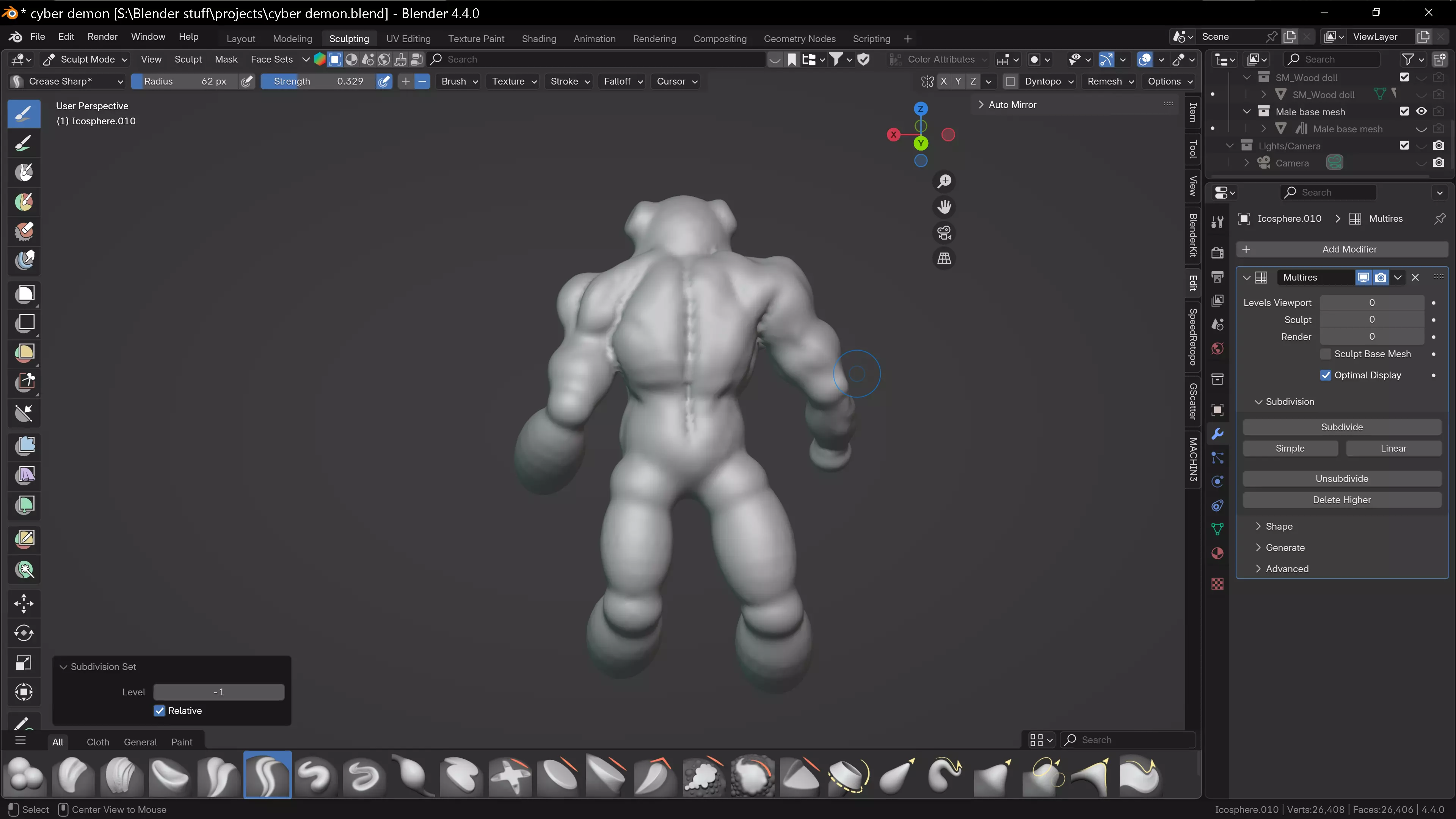This screenshot has width=1456, height=819.
Task: Open the Object Data green triangle tab
Action: (1218, 529)
